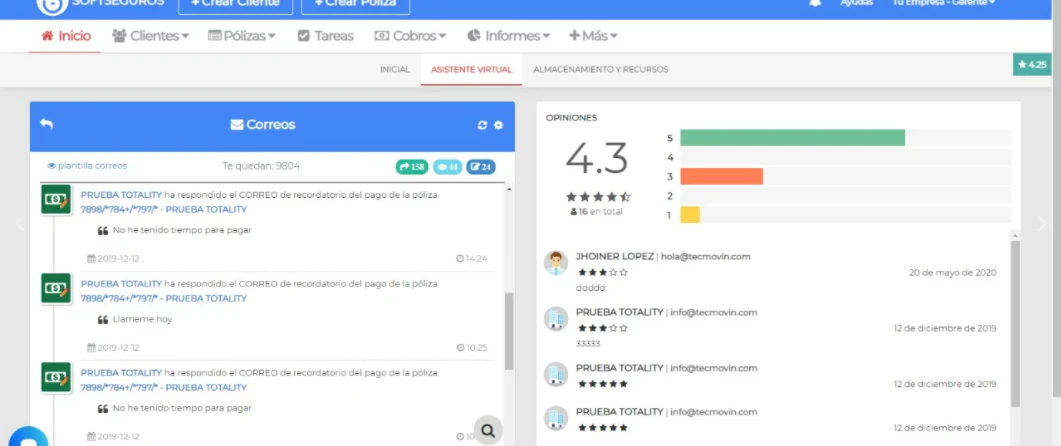This screenshot has width=1061, height=446.
Task: Open the Clientes dropdown menu
Action: (x=150, y=36)
